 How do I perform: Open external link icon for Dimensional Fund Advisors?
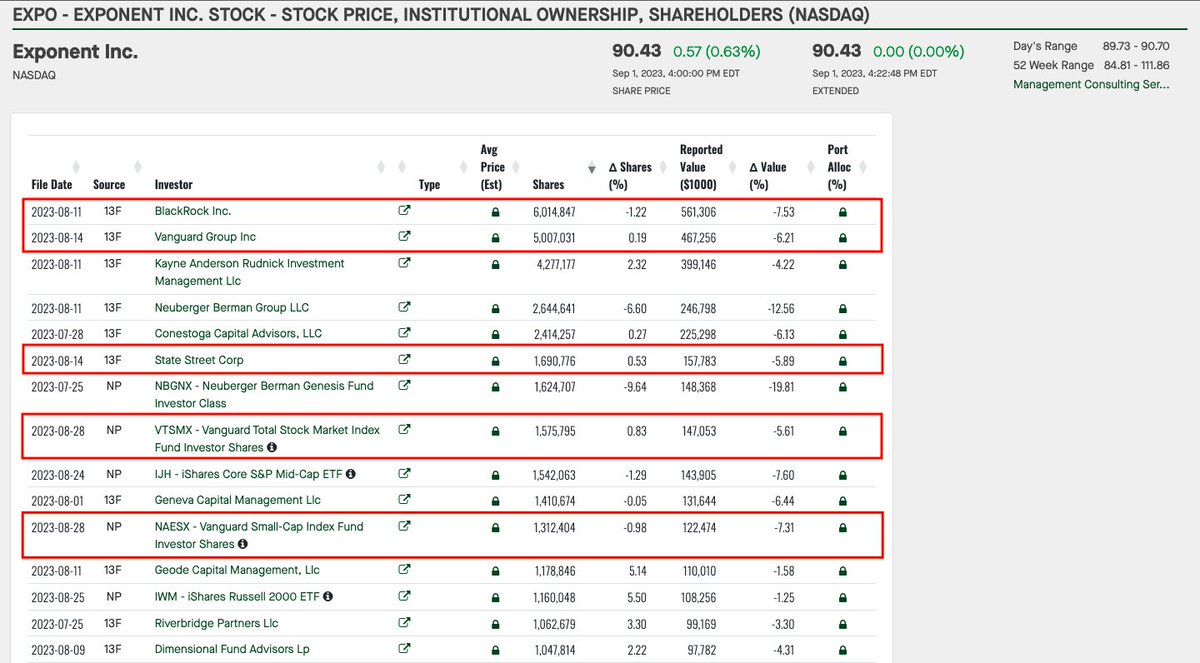click(x=404, y=648)
